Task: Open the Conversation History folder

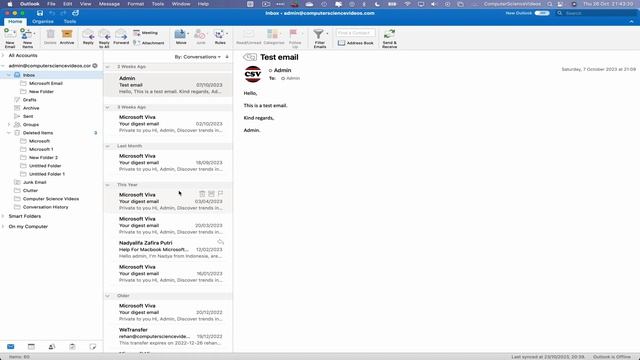Action: point(45,207)
